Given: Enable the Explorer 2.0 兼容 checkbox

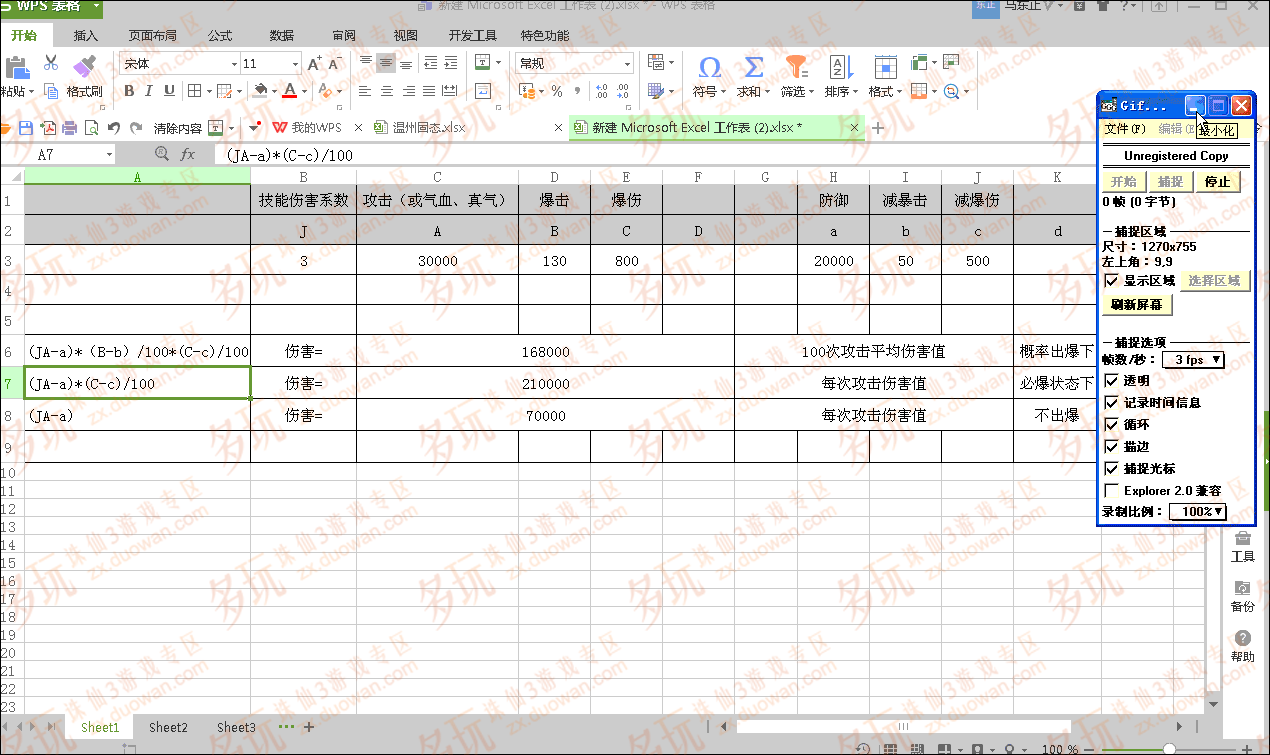Looking at the screenshot, I should point(1112,491).
